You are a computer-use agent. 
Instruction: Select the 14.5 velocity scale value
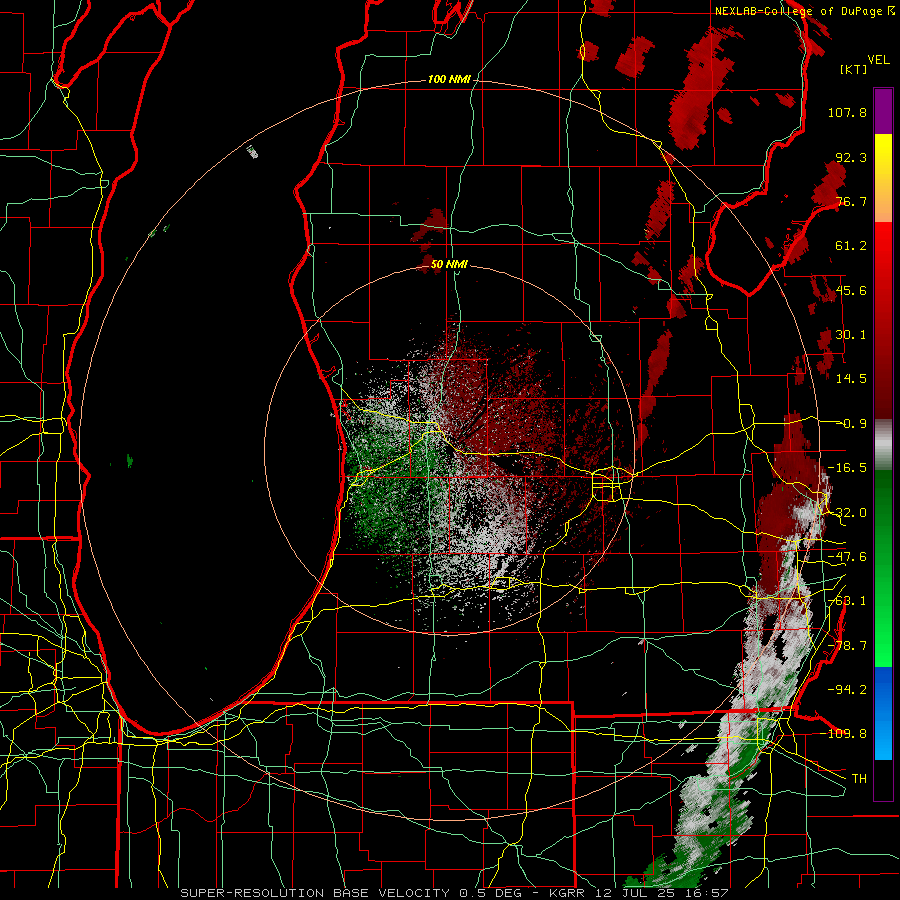(x=851, y=379)
